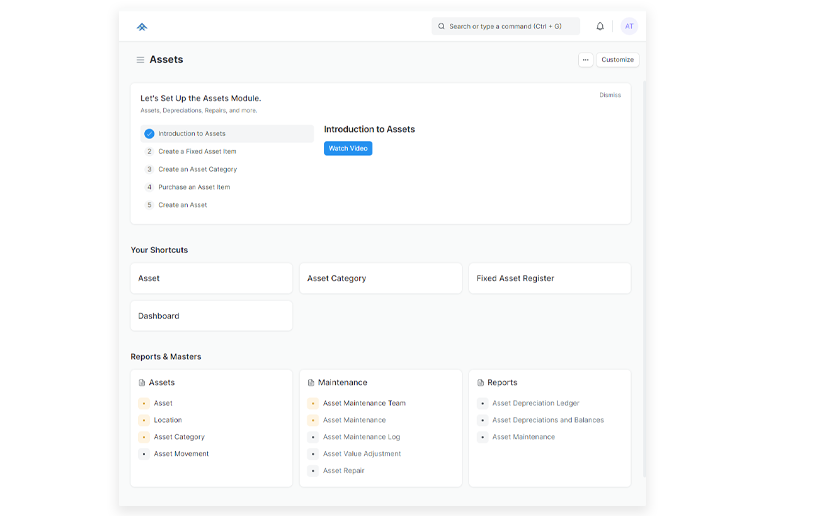This screenshot has height=516, width=826.
Task: Open the Asset Category shortcut card
Action: pyautogui.click(x=380, y=279)
